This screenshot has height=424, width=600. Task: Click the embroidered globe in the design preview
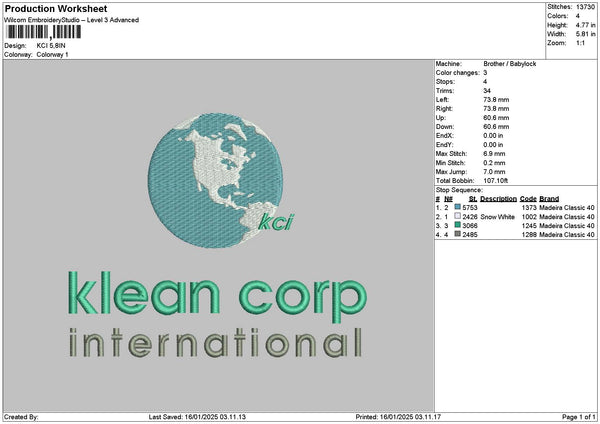(x=215, y=180)
